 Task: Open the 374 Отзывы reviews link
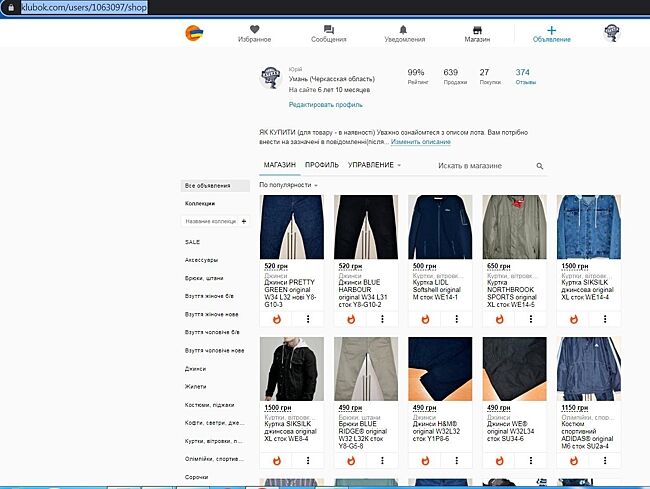coord(525,77)
